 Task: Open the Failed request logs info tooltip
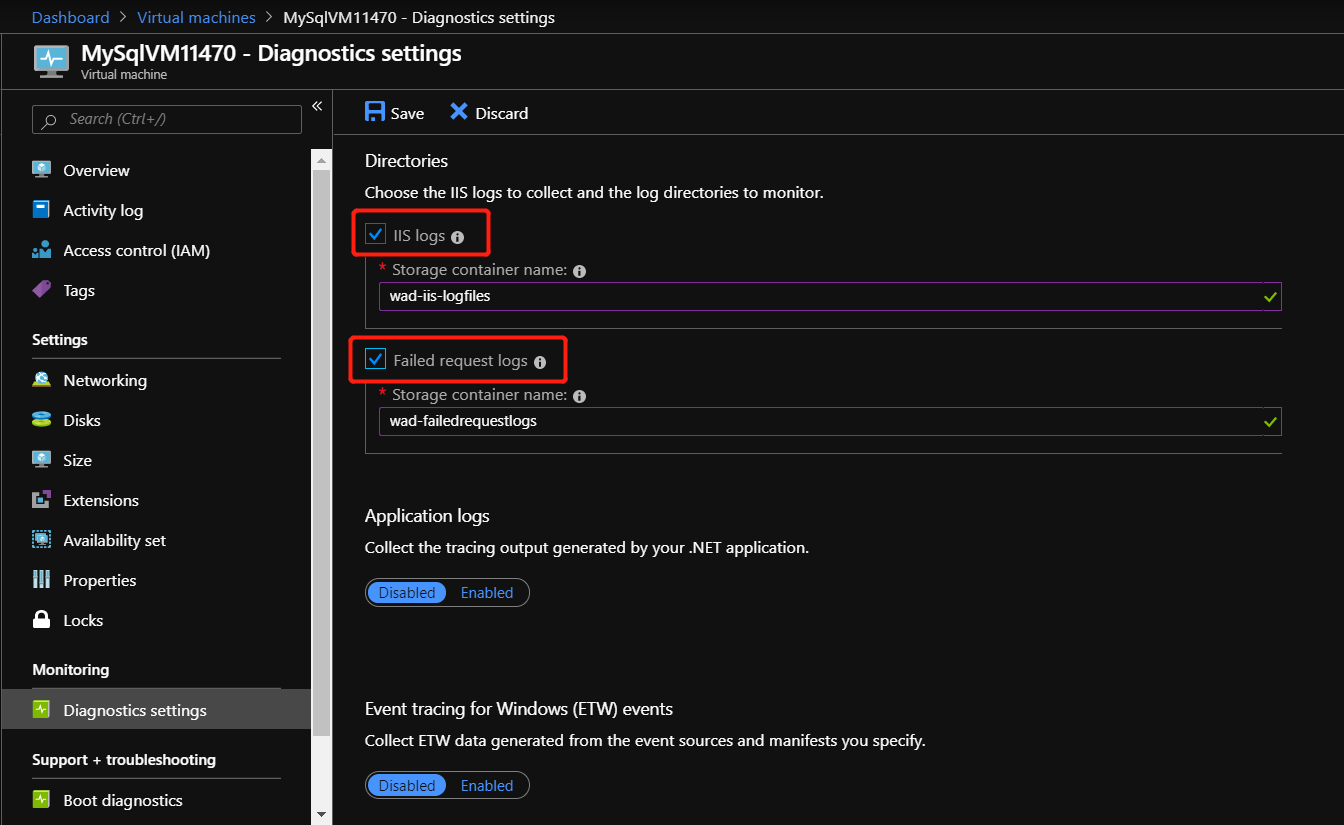coord(539,361)
